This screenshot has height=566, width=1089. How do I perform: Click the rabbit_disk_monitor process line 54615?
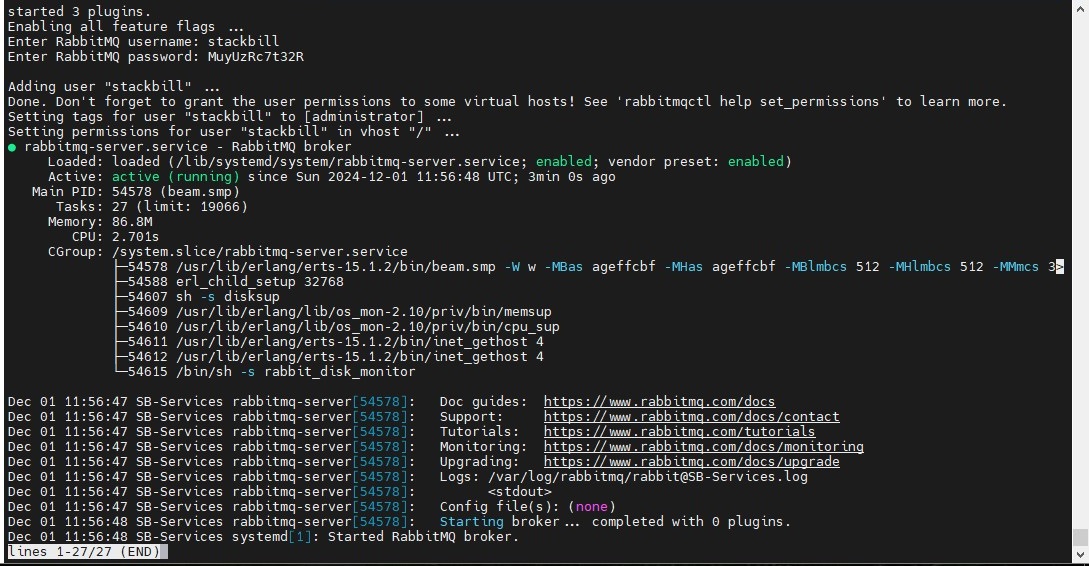pos(272,372)
